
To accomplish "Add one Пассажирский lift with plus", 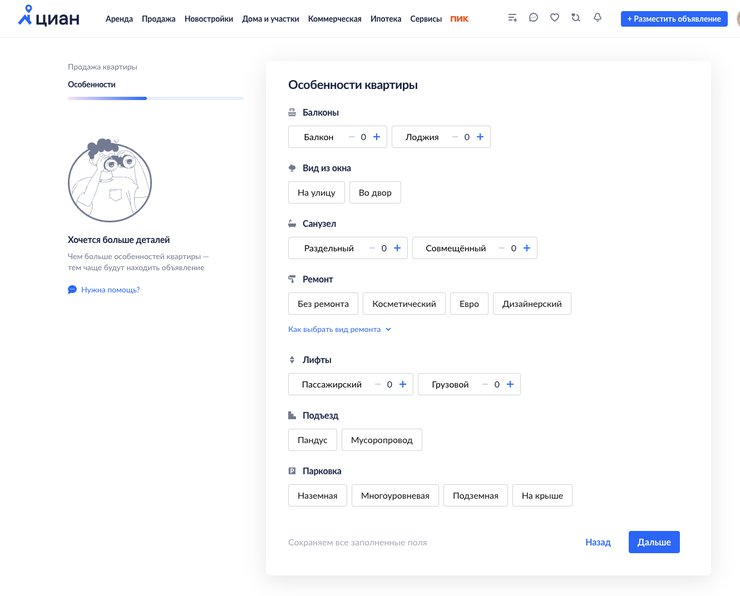I will pyautogui.click(x=403, y=384).
